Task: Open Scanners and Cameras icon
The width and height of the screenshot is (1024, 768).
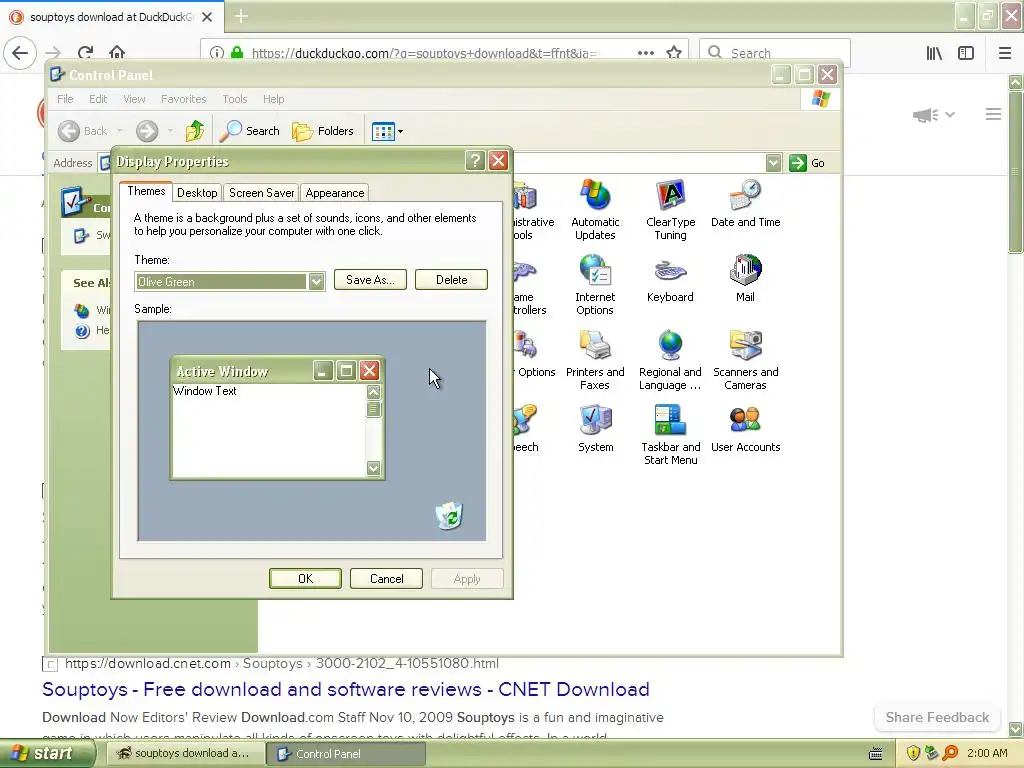Action: pos(745,360)
